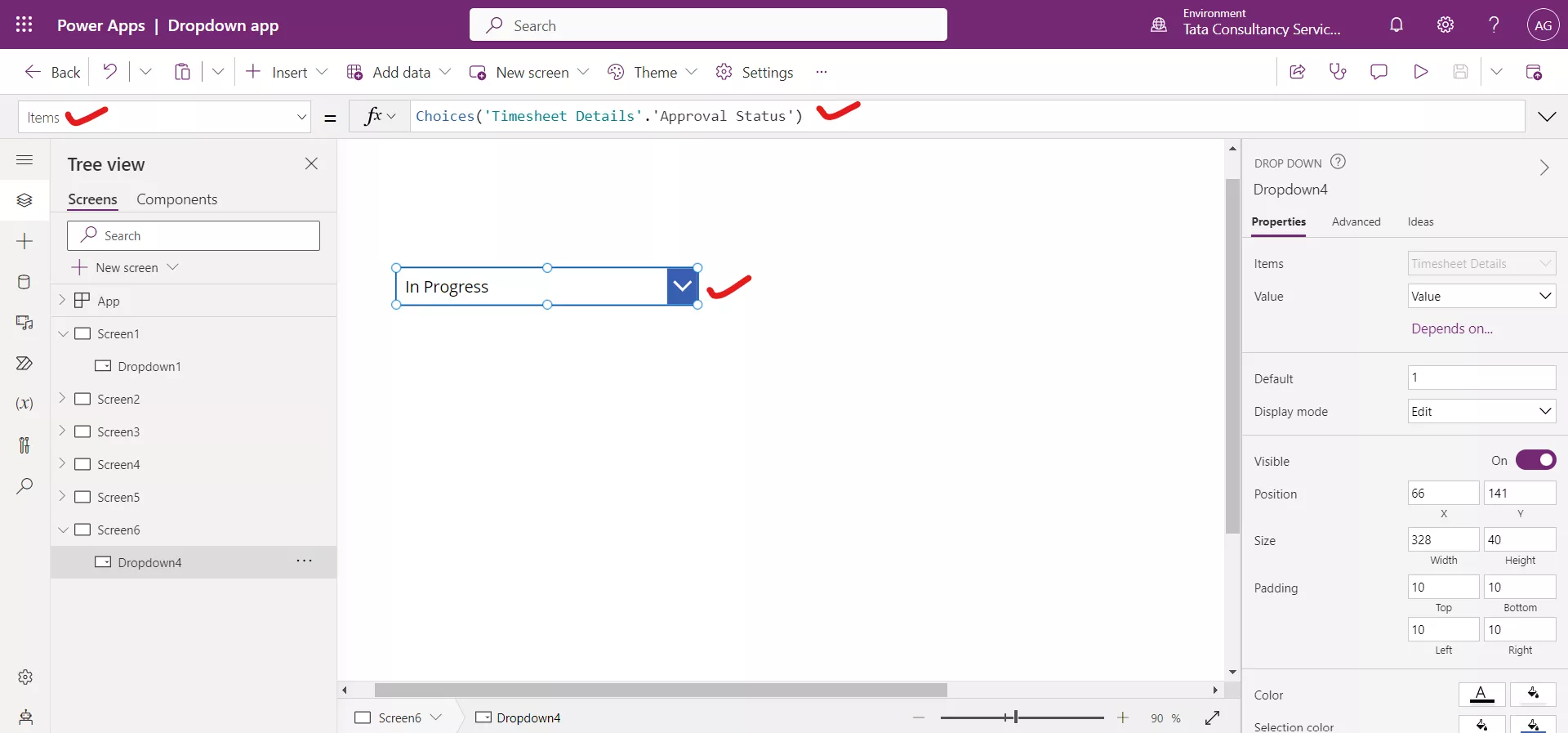Open help icon next to DROP DOWN
The image size is (1568, 733).
[x=1338, y=162]
